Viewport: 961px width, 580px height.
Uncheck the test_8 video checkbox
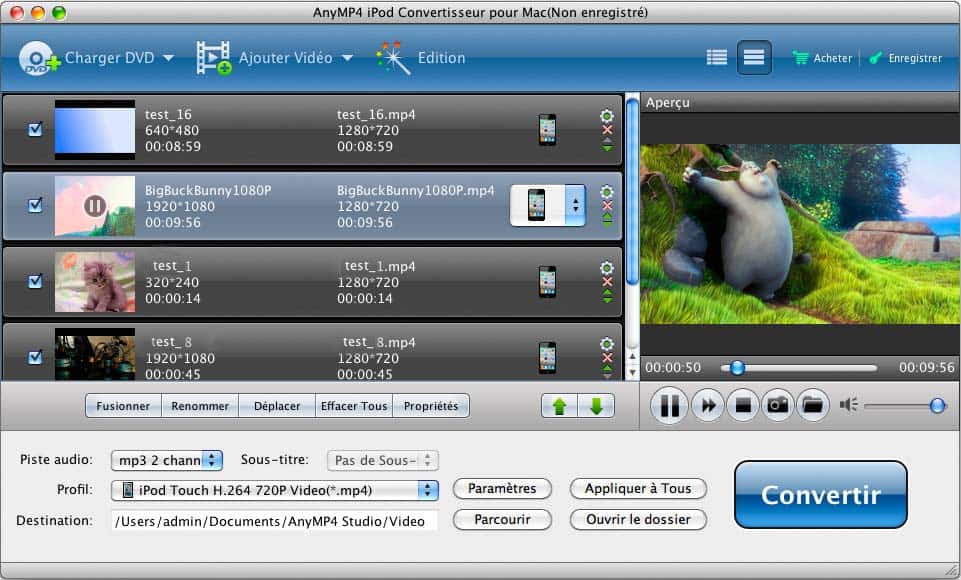(x=35, y=357)
